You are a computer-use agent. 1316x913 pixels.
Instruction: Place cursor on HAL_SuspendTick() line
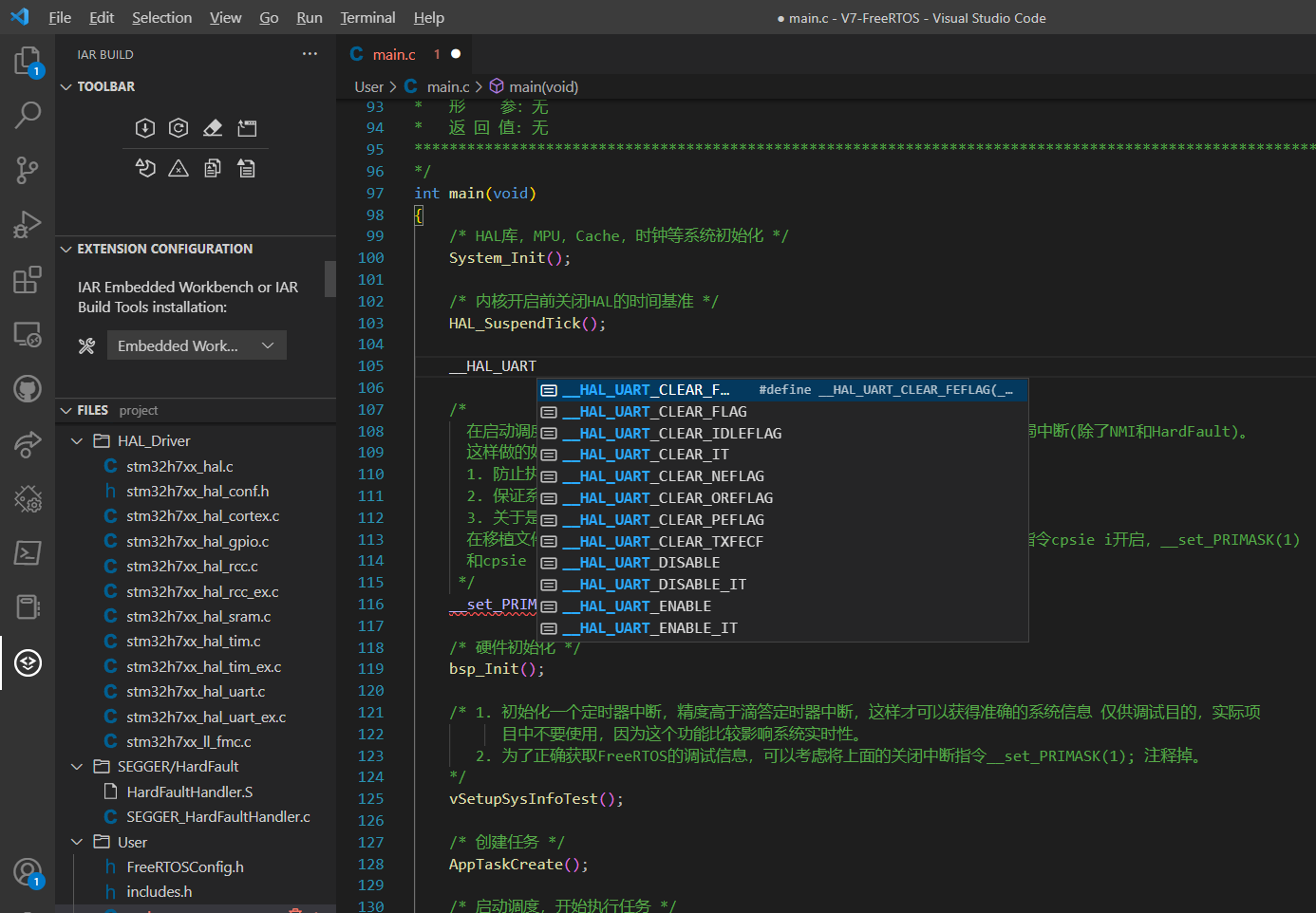tap(527, 323)
